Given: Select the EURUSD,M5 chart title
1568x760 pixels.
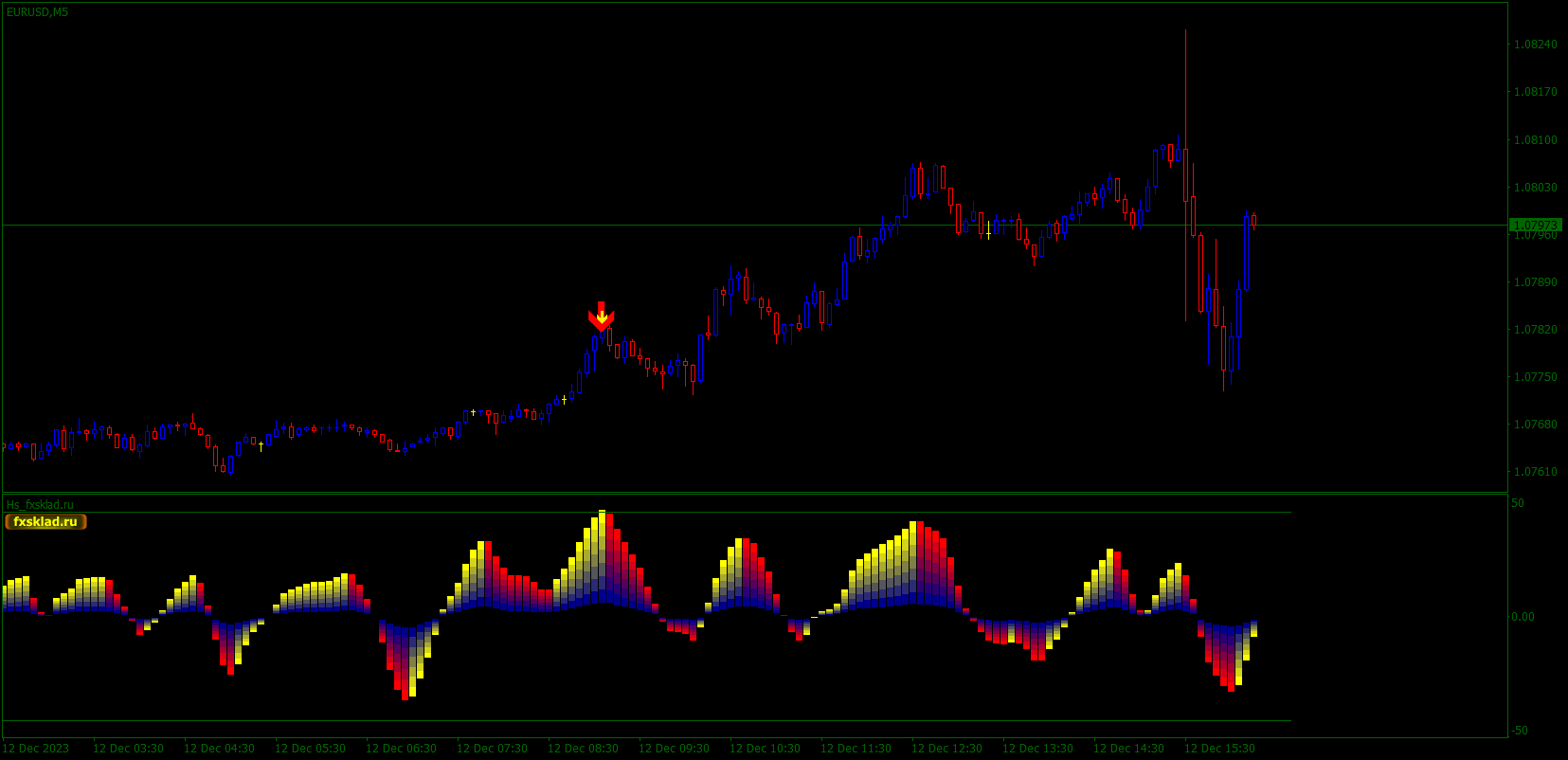Looking at the screenshot, I should [x=37, y=12].
